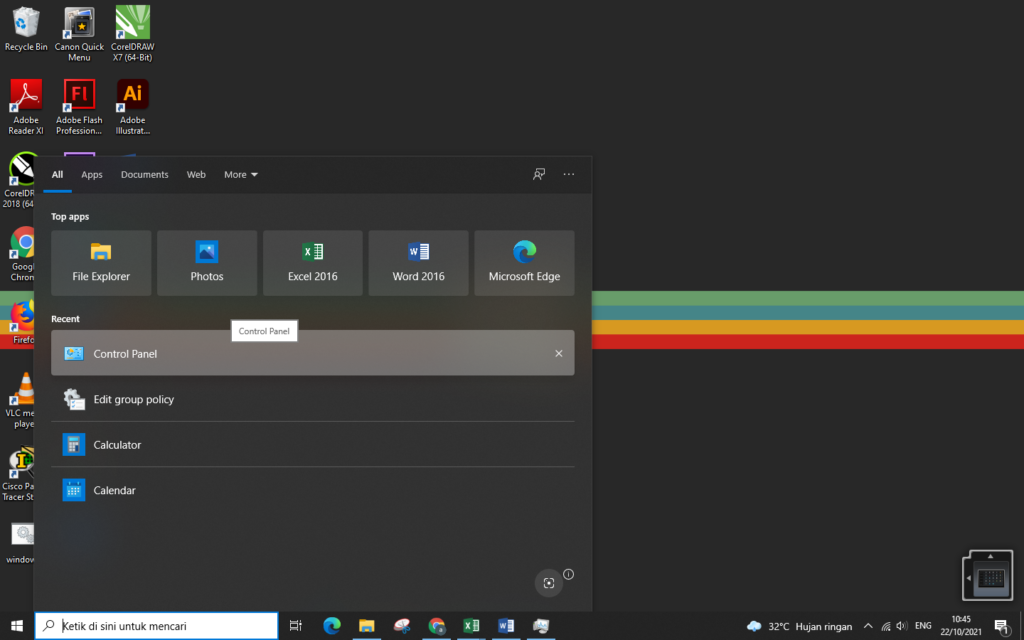1024x640 pixels.
Task: Open the search feedback icon
Action: coord(539,174)
